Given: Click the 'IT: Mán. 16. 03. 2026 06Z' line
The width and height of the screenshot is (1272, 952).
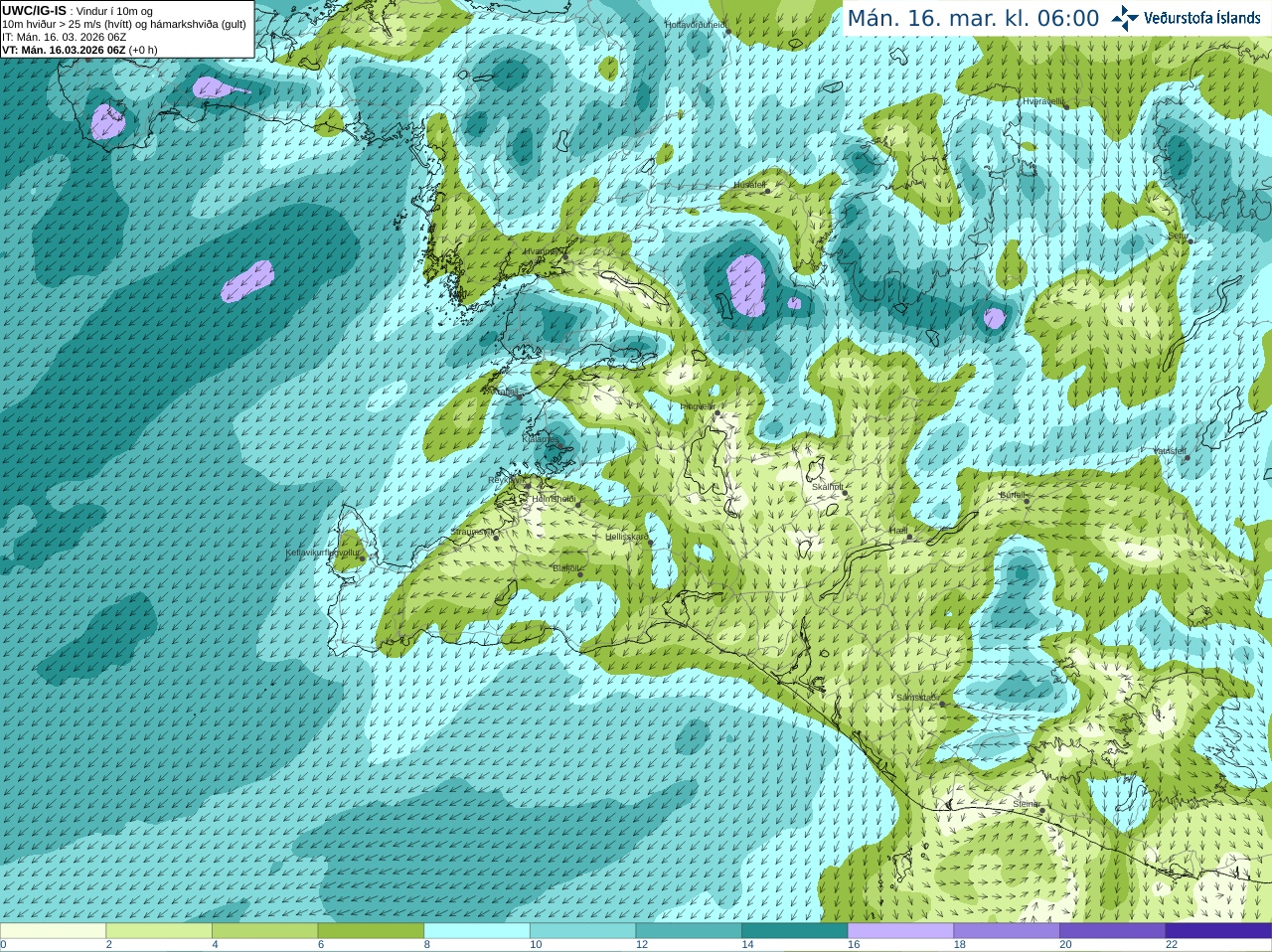Looking at the screenshot, I should point(64,37).
